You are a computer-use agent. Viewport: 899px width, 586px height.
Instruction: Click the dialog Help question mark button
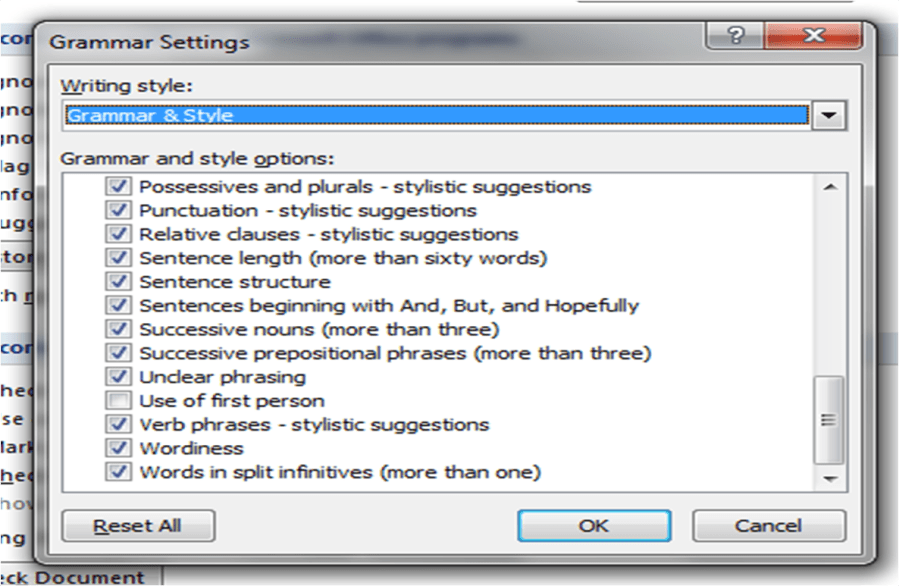pos(738,37)
